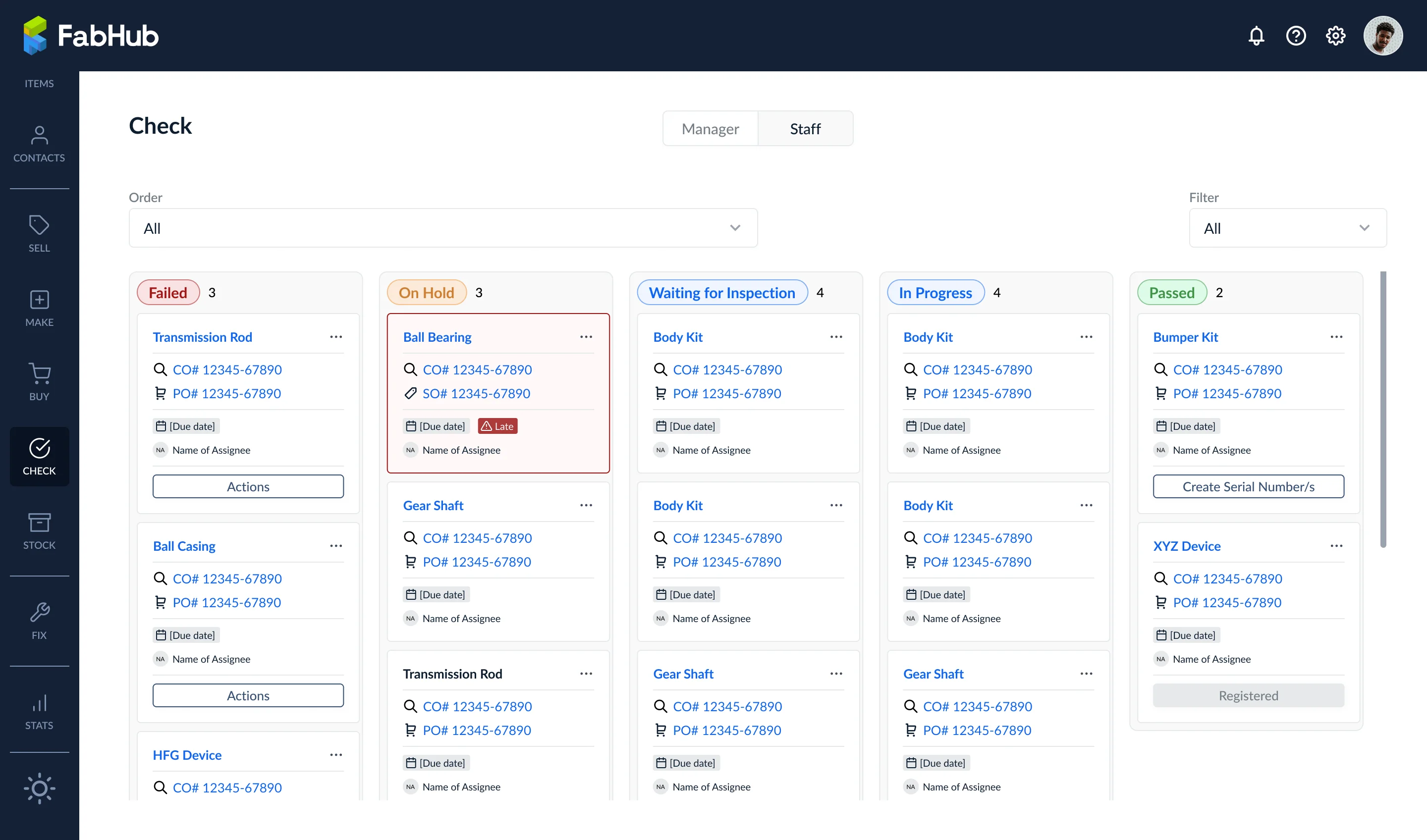Click the Late badge on Ball Bearing

pyautogui.click(x=498, y=425)
